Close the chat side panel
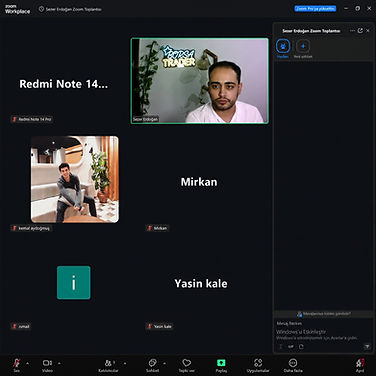The width and height of the screenshot is (376, 376). click(x=368, y=31)
